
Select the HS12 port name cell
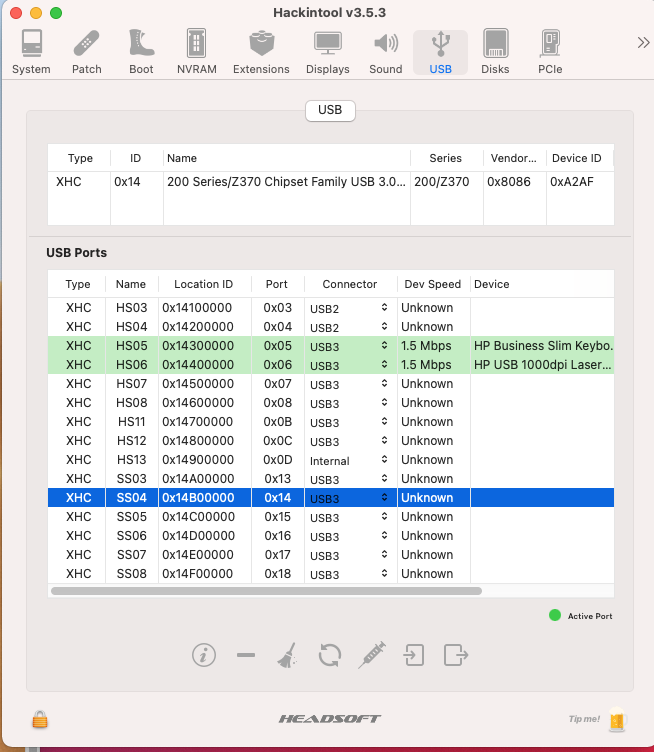(131, 441)
